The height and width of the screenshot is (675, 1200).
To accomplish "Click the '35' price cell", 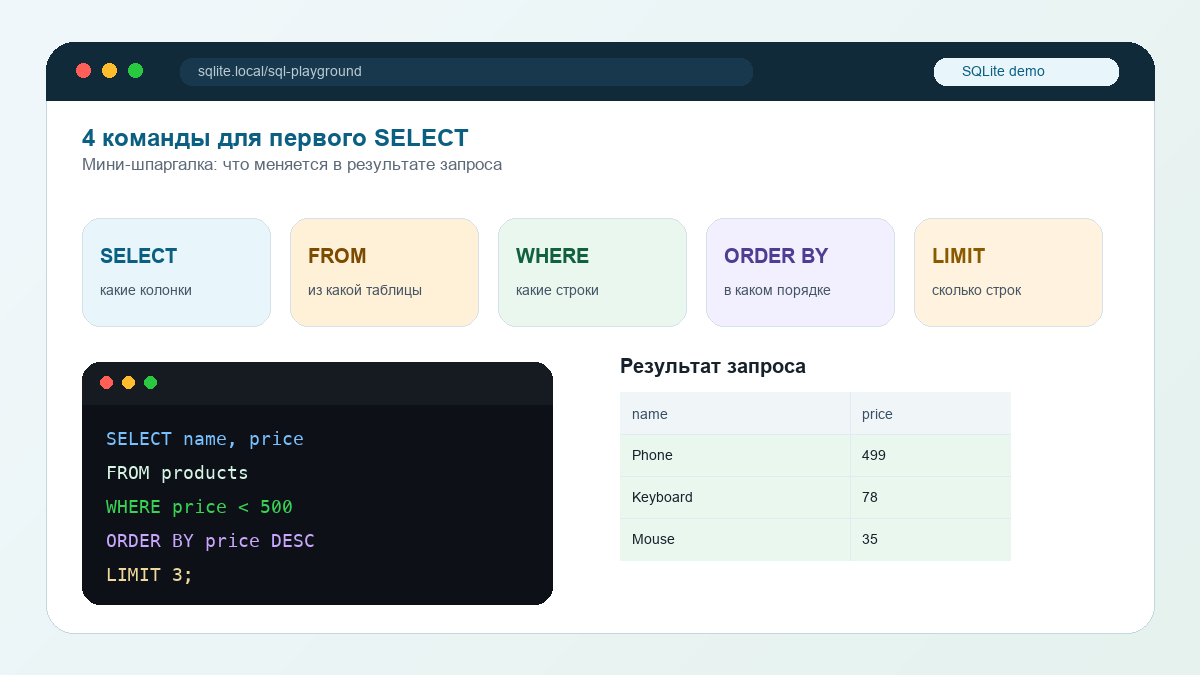I will [930, 540].
